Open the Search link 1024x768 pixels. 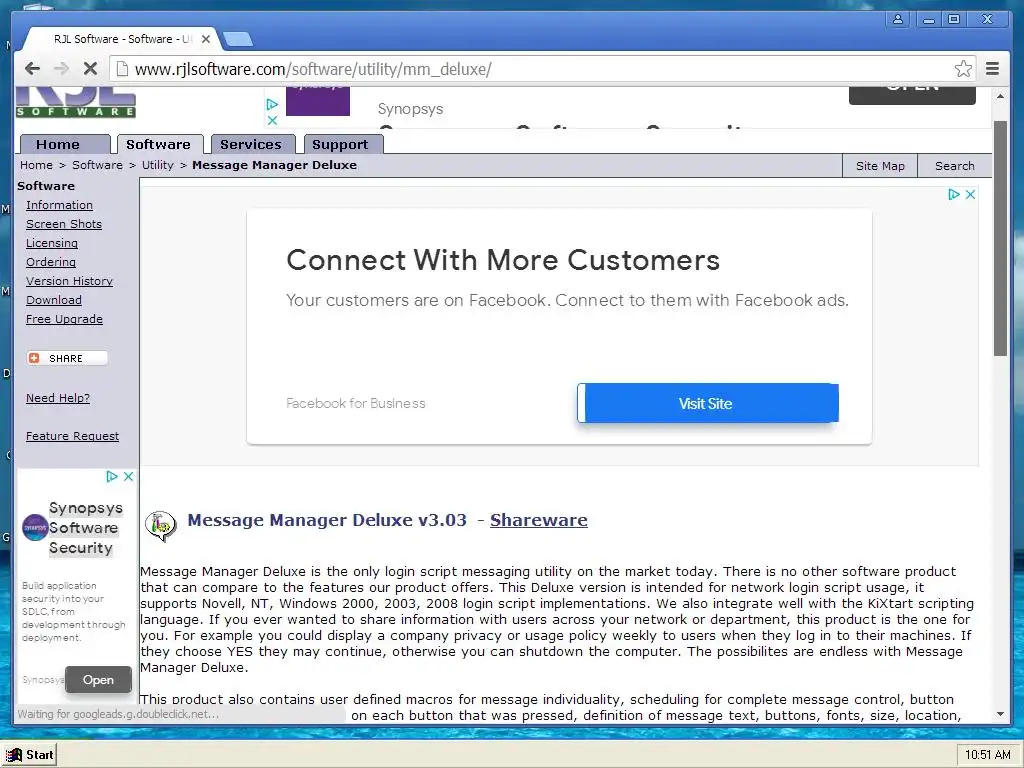tap(955, 166)
